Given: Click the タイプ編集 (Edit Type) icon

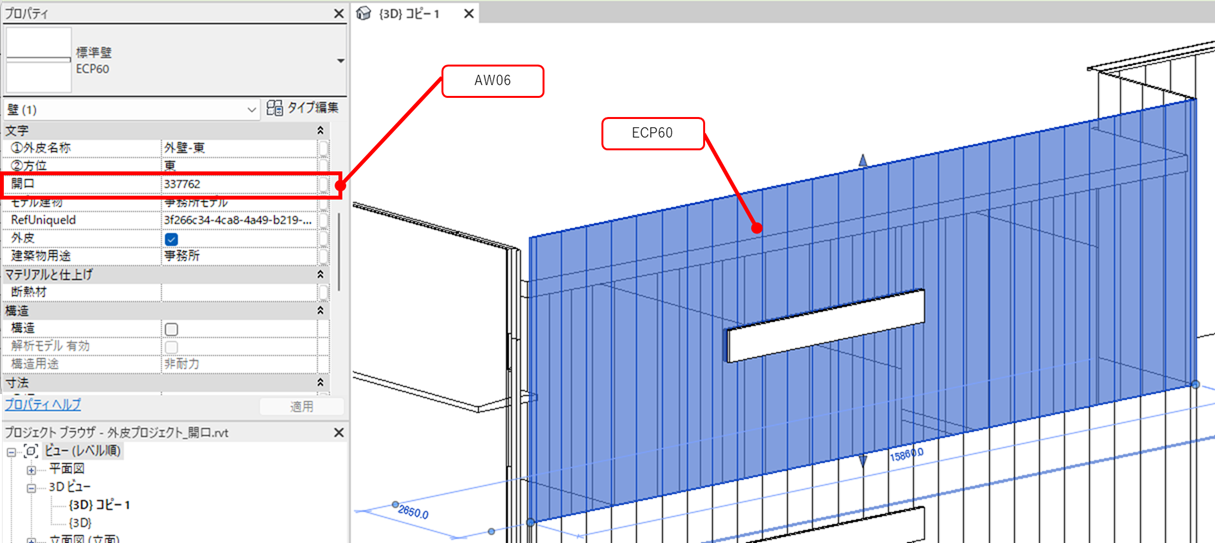Looking at the screenshot, I should click(275, 109).
